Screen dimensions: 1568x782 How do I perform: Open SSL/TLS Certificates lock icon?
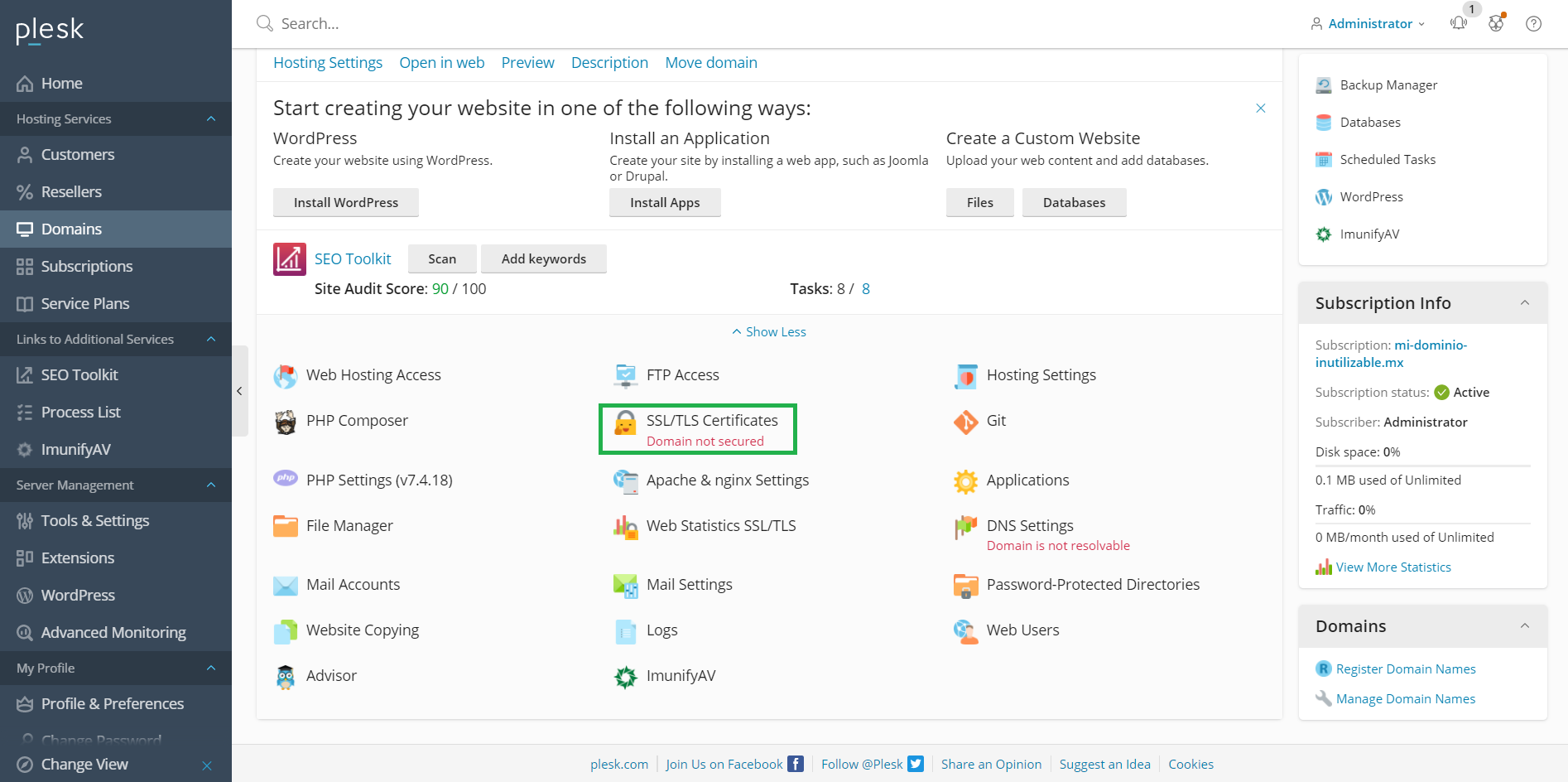tap(626, 422)
